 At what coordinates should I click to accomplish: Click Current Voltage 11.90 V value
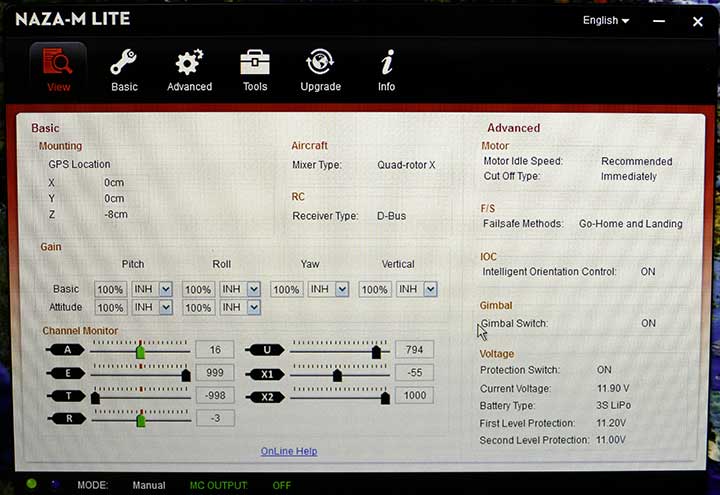[x=613, y=388]
